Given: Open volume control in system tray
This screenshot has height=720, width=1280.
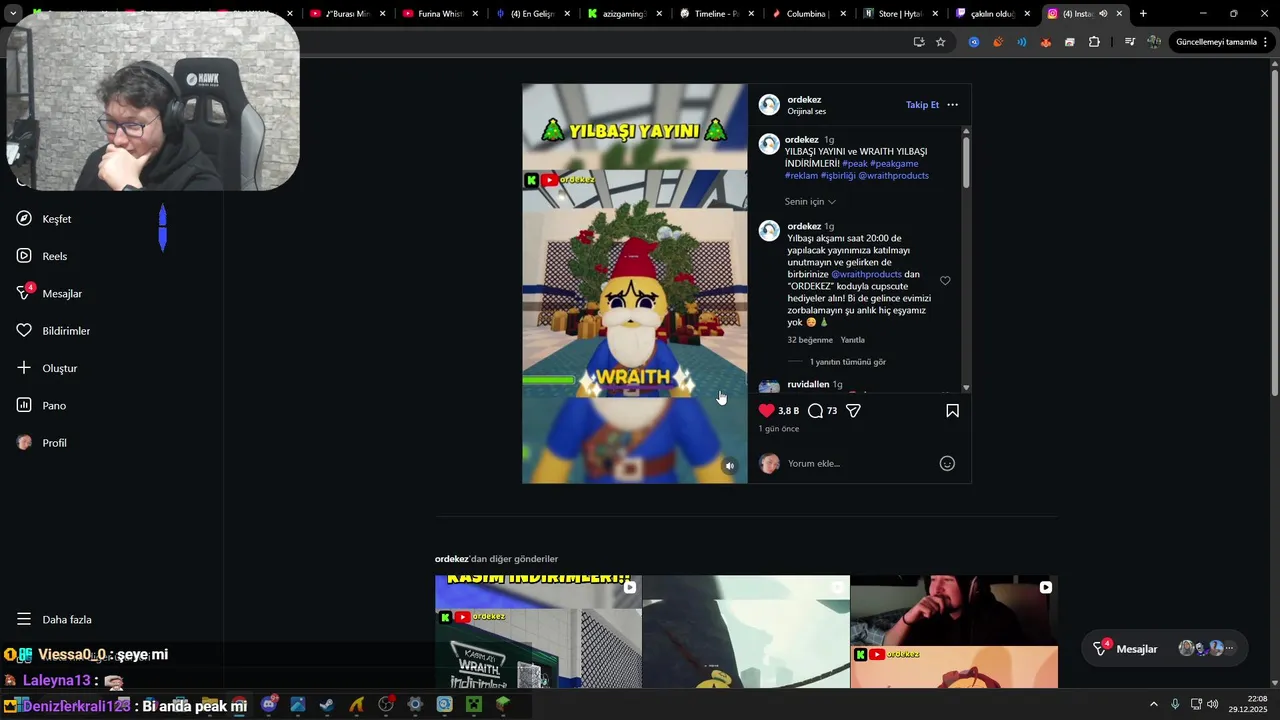Looking at the screenshot, I should pos(1213,704).
